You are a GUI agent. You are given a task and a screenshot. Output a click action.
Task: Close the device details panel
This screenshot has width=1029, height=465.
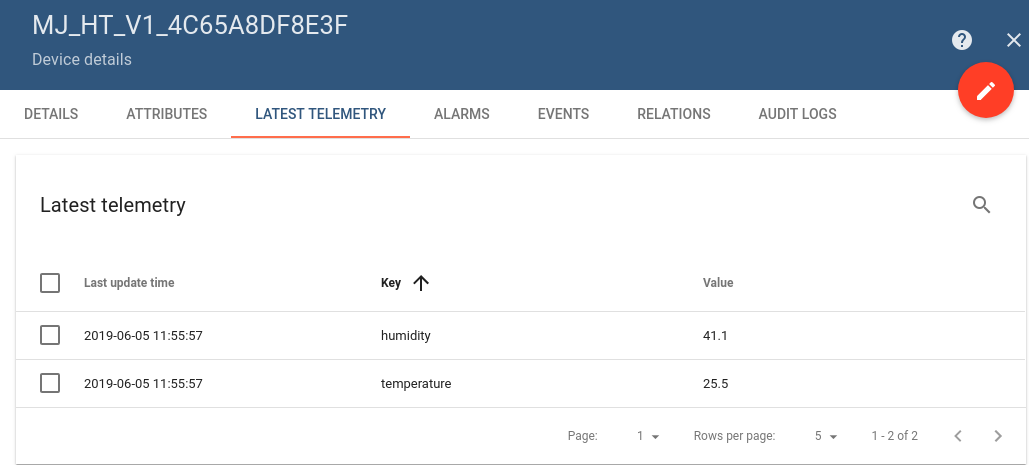(1013, 40)
